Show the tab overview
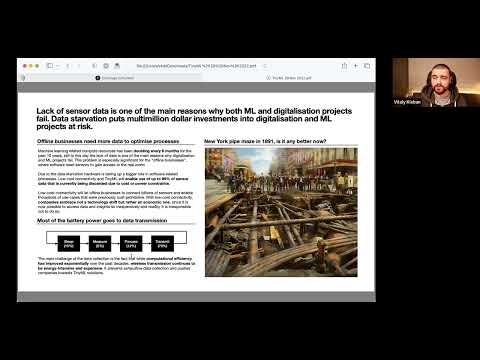 pos(367,66)
